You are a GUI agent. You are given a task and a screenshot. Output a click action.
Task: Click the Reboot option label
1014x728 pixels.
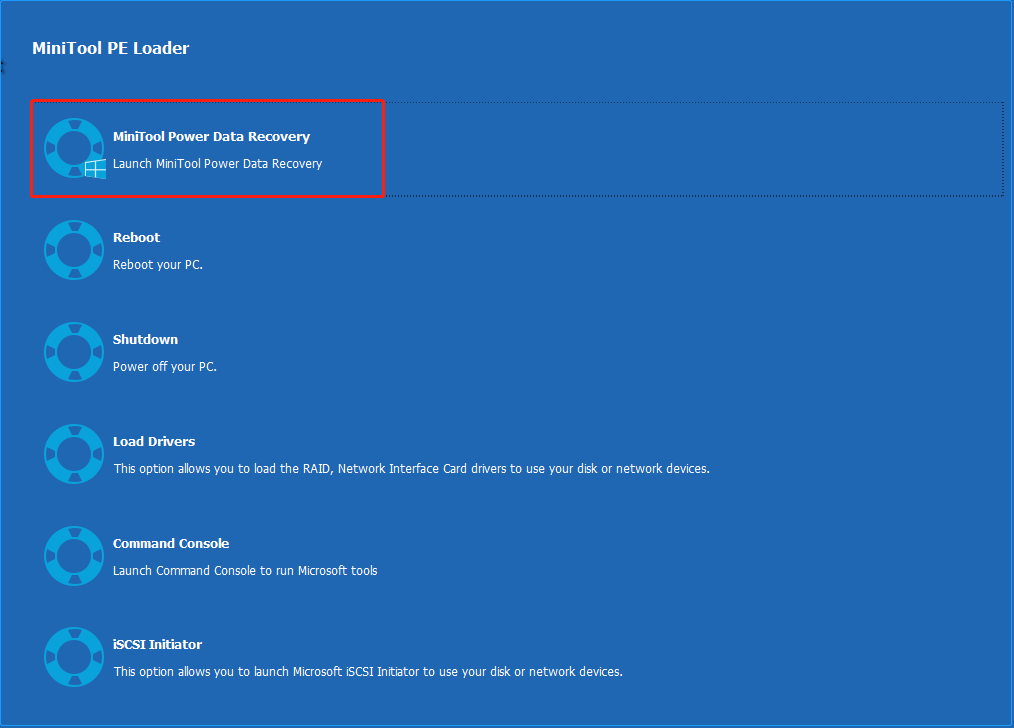tap(135, 237)
